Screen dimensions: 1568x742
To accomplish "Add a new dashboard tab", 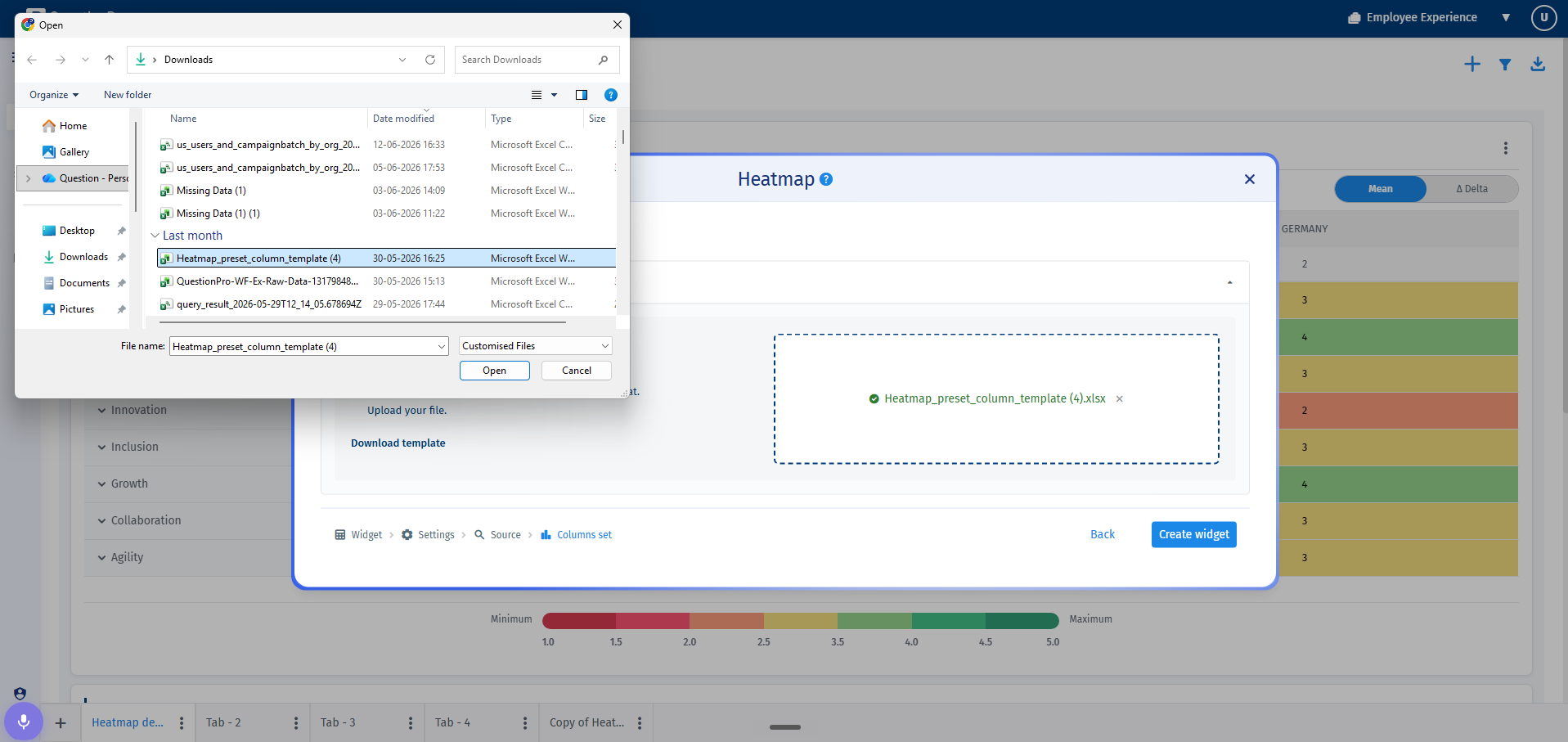I will (61, 723).
